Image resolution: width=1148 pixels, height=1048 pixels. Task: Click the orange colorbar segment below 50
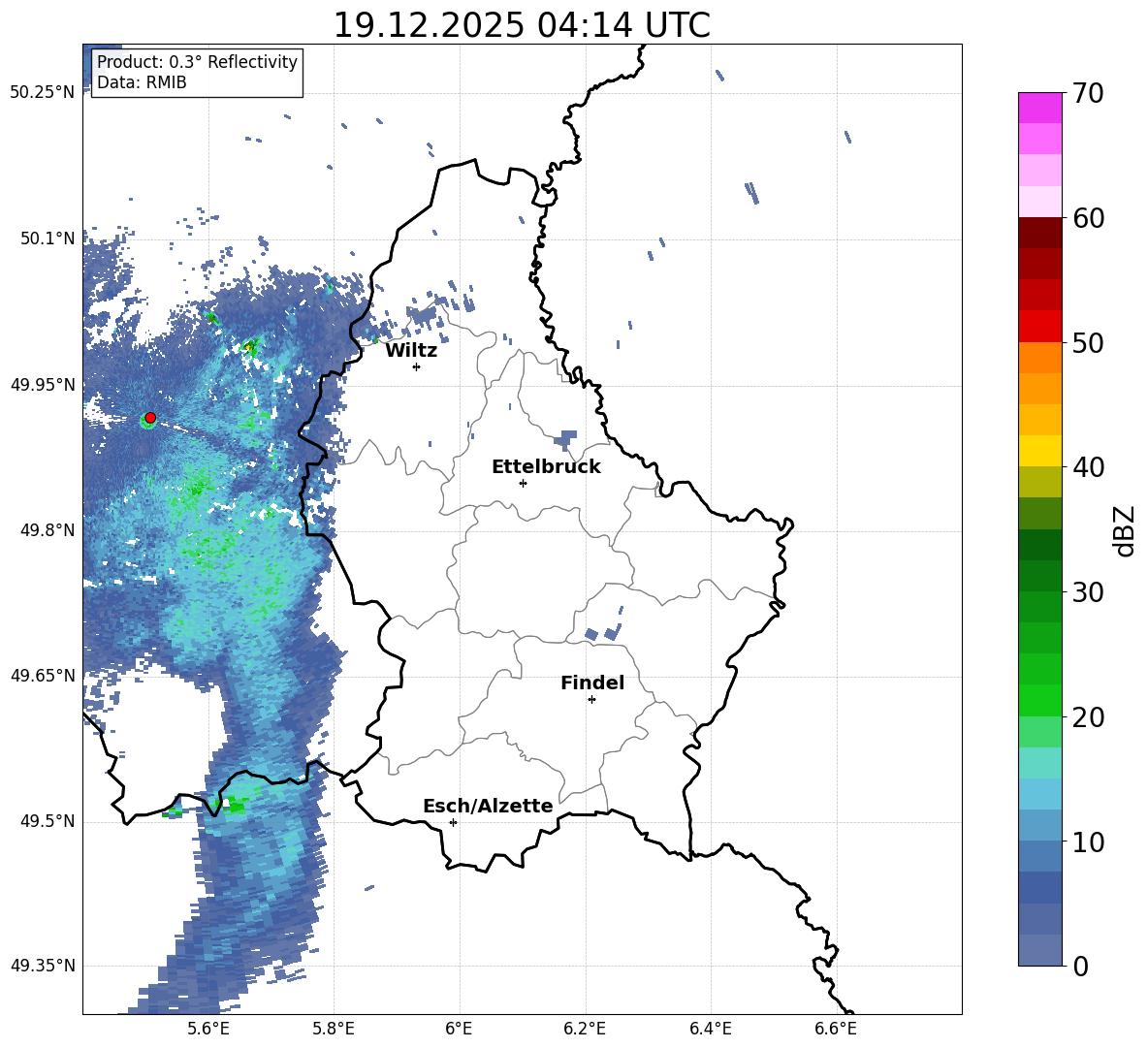(1039, 358)
